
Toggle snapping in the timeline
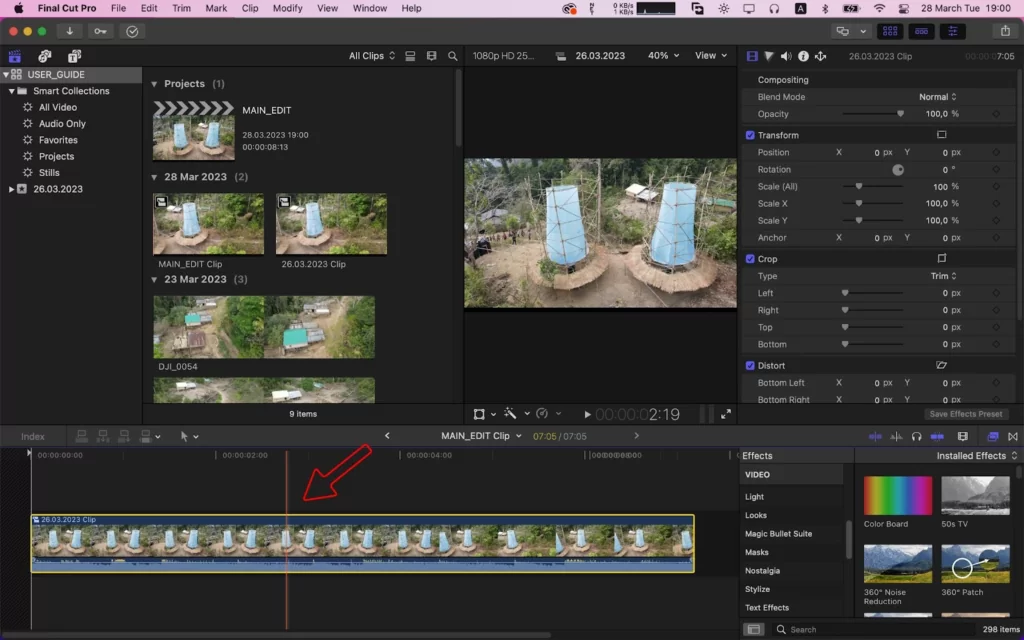pyautogui.click(x=937, y=436)
